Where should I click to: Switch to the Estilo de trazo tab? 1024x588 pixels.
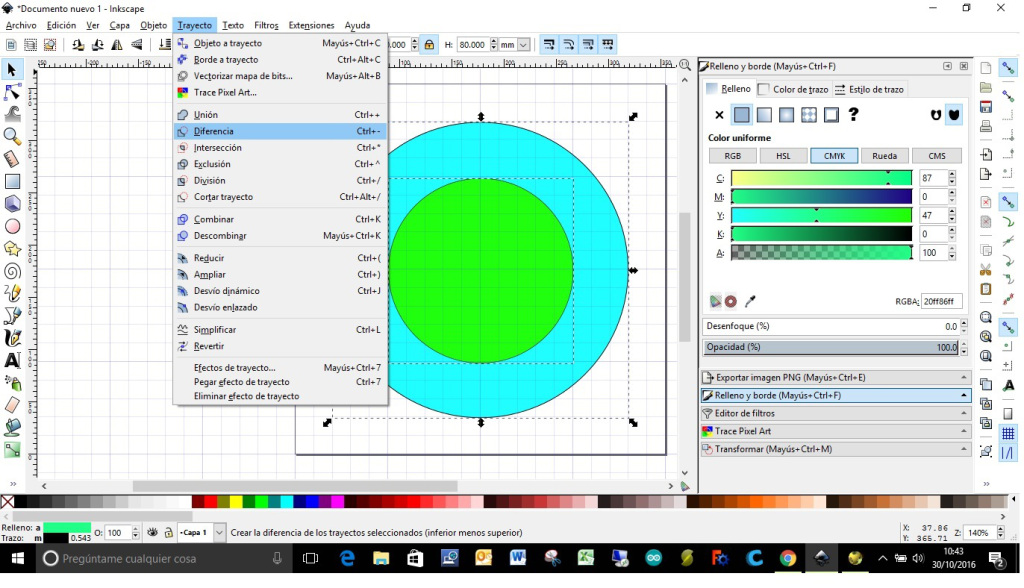point(869,89)
